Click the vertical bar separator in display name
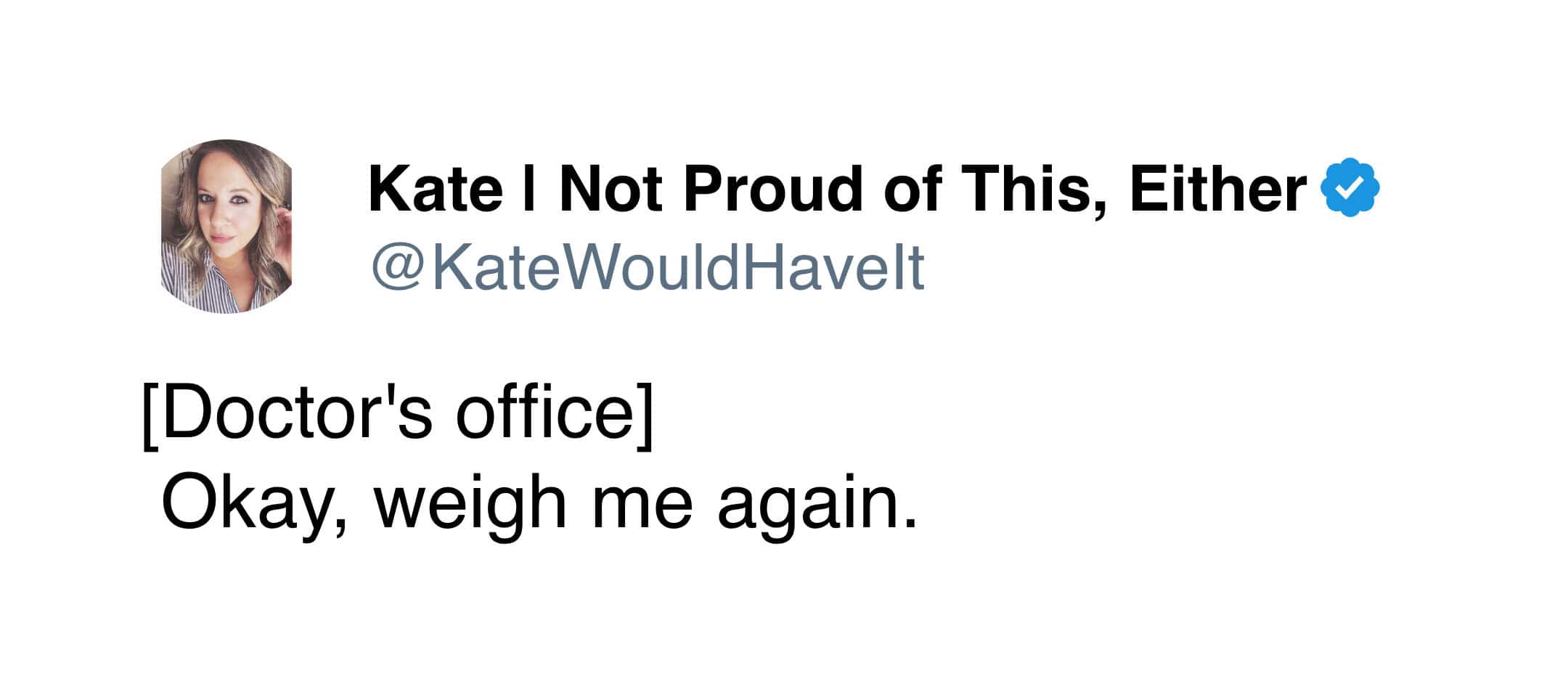 click(x=531, y=189)
